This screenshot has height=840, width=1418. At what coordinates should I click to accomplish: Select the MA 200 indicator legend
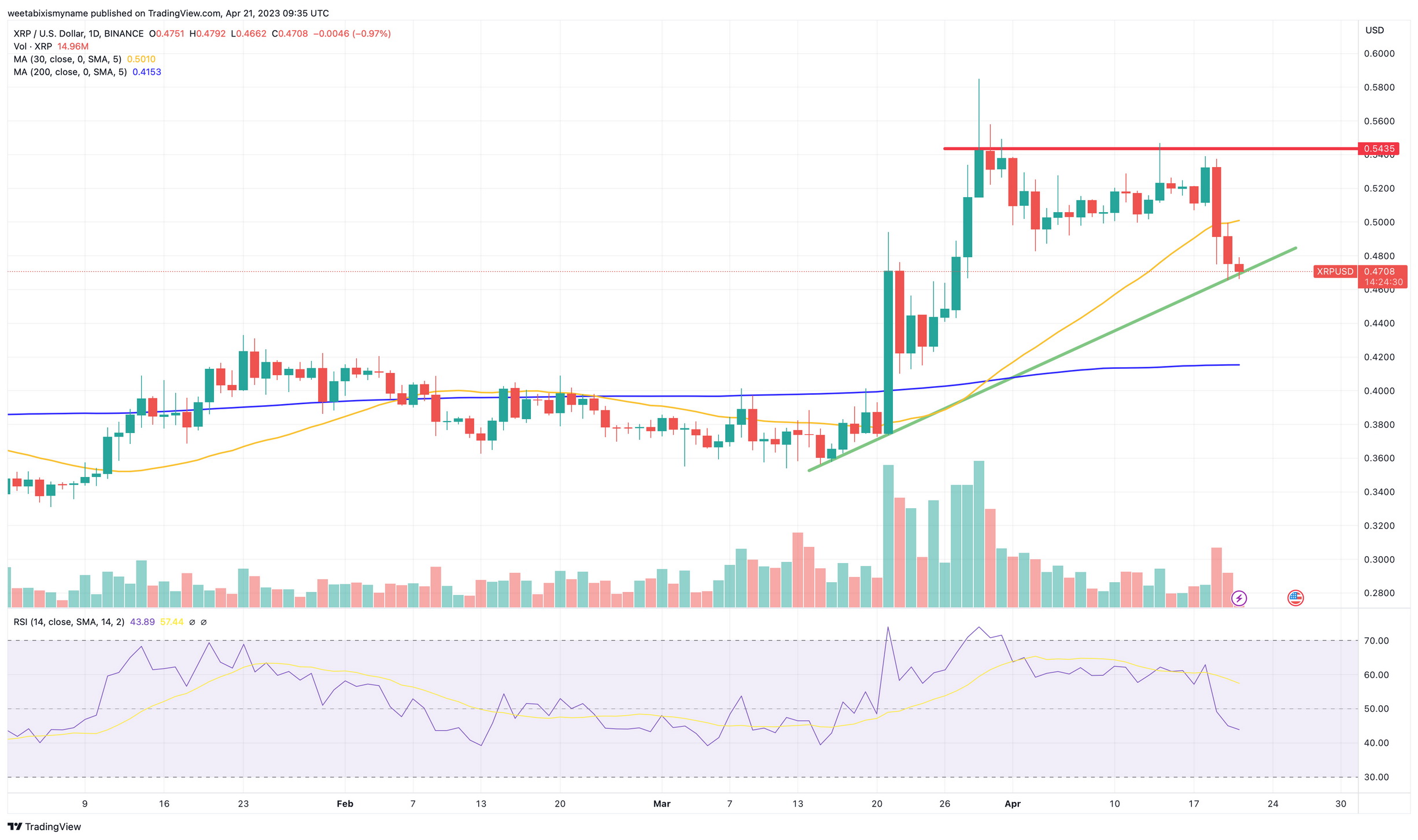[69, 72]
